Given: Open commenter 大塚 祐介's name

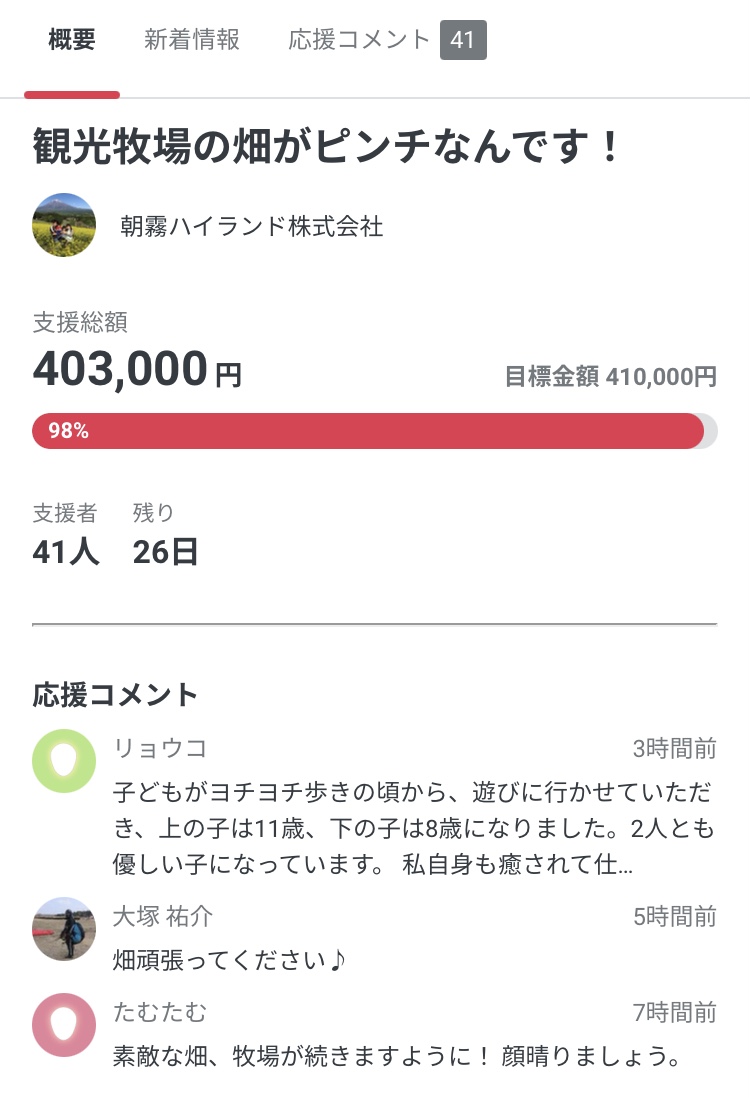Looking at the screenshot, I should point(163,916).
